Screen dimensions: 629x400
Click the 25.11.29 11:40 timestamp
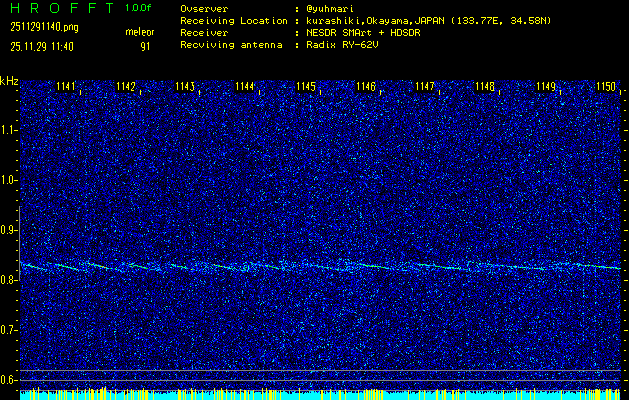tap(44, 46)
